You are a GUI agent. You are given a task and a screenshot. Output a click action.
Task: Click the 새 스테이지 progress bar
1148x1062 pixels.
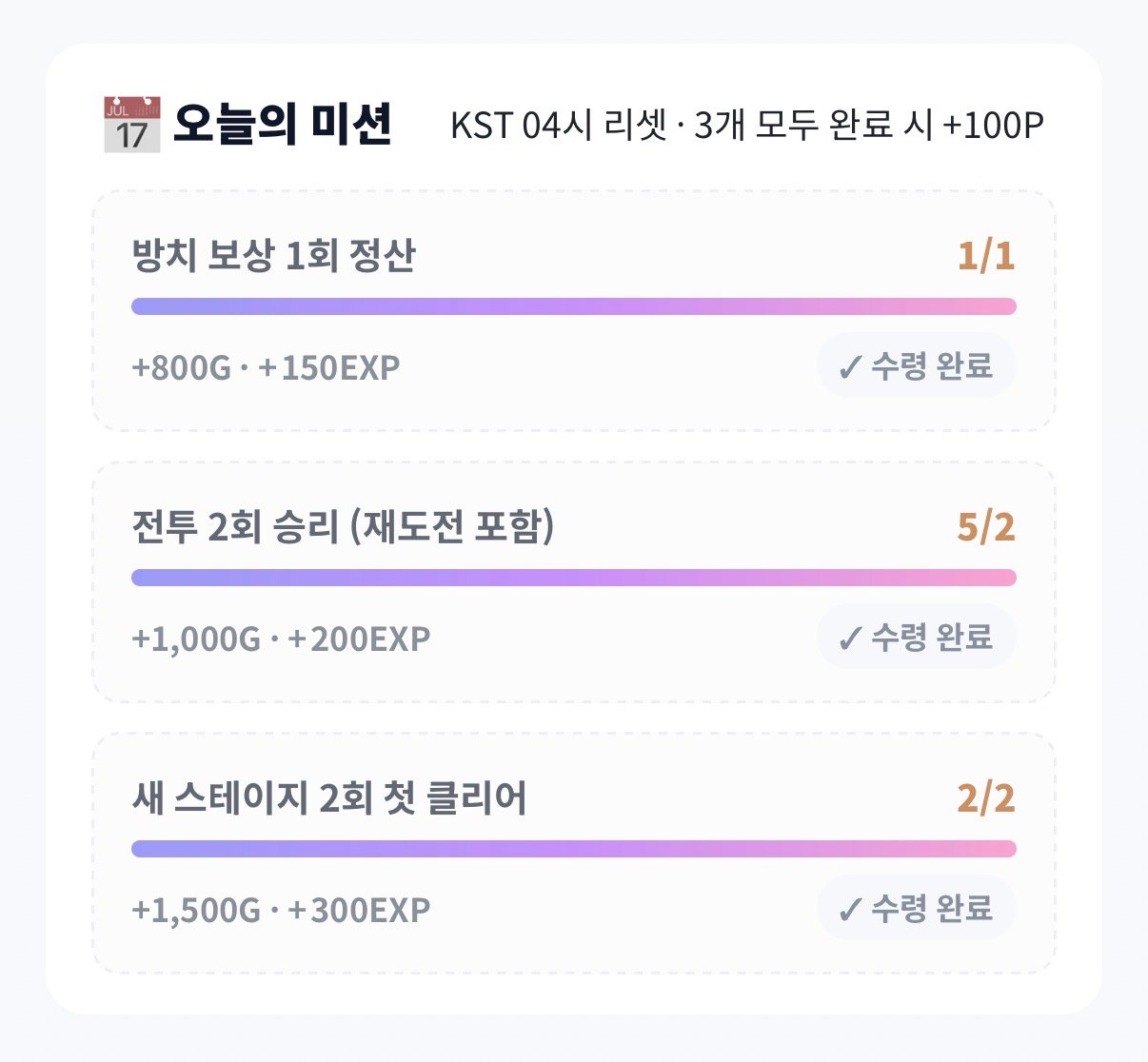coord(574,849)
